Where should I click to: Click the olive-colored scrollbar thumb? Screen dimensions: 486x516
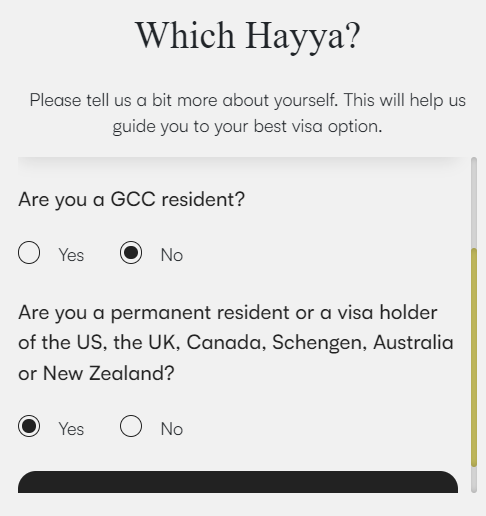tap(474, 357)
